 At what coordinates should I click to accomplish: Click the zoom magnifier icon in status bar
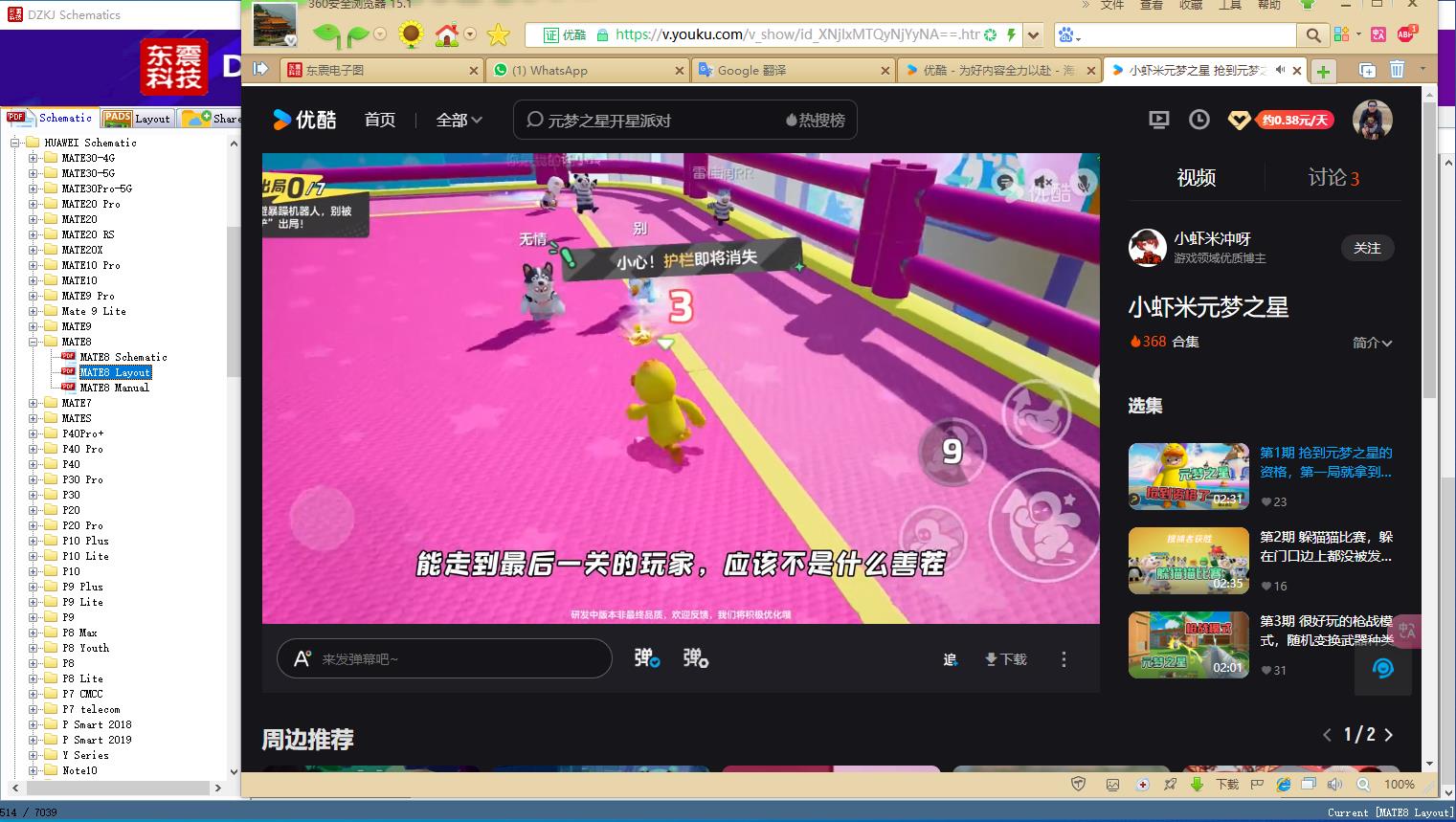point(1363,784)
